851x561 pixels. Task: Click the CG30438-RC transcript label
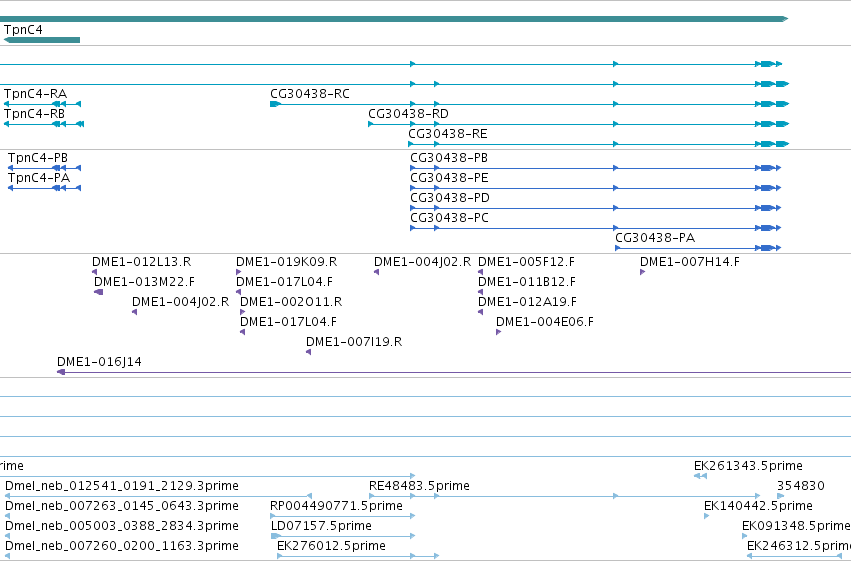click(310, 94)
